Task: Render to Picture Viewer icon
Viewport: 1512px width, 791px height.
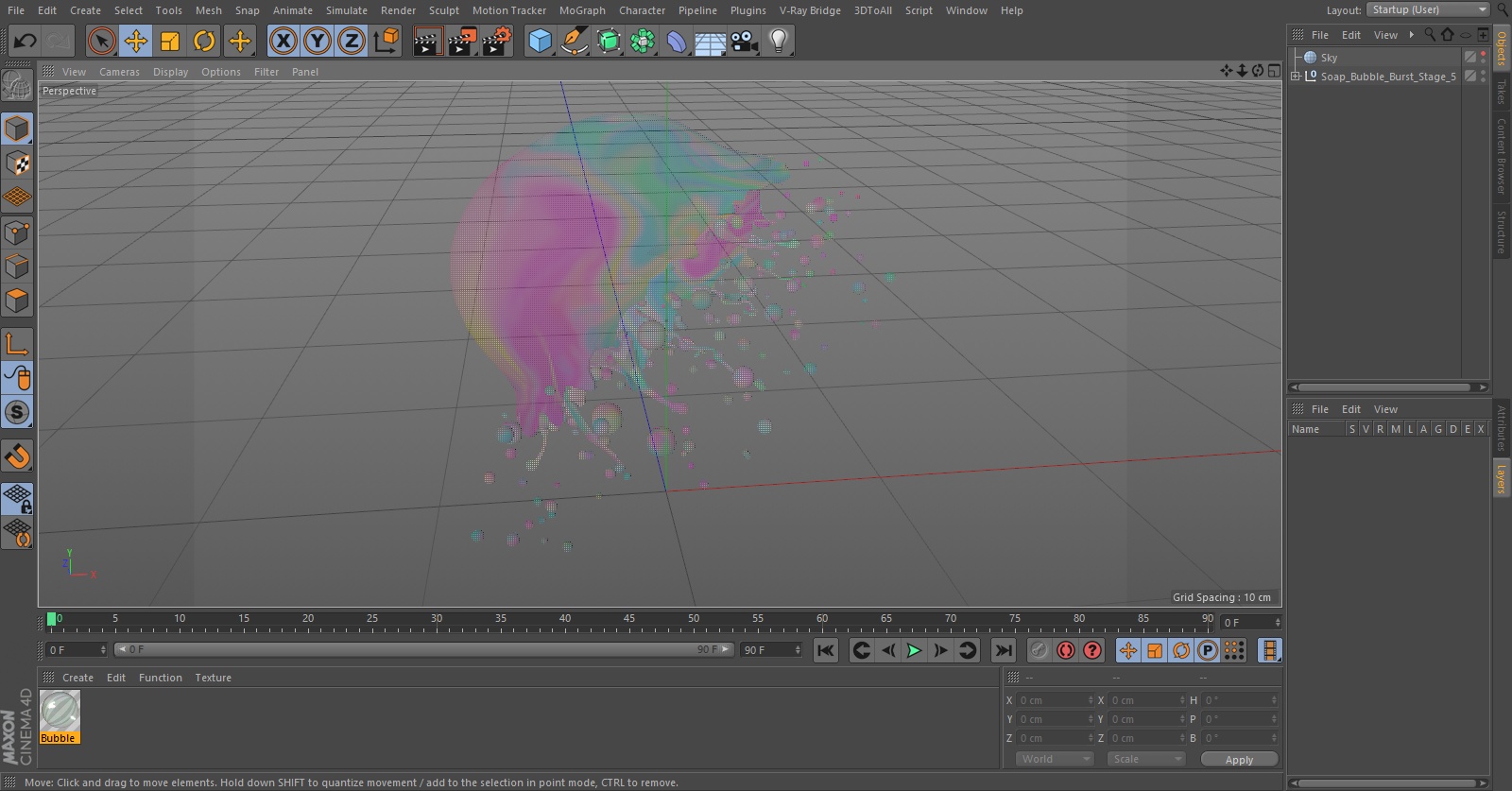Action: (462, 41)
